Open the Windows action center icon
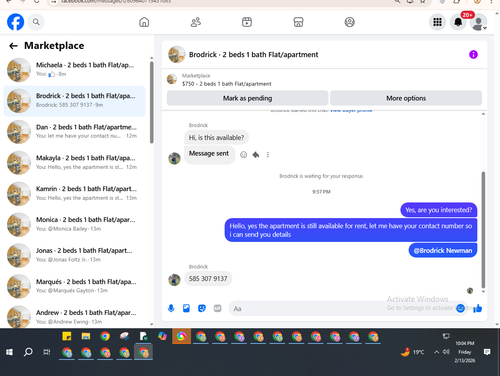Image resolution: width=500 pixels, height=376 pixels. click(x=487, y=352)
